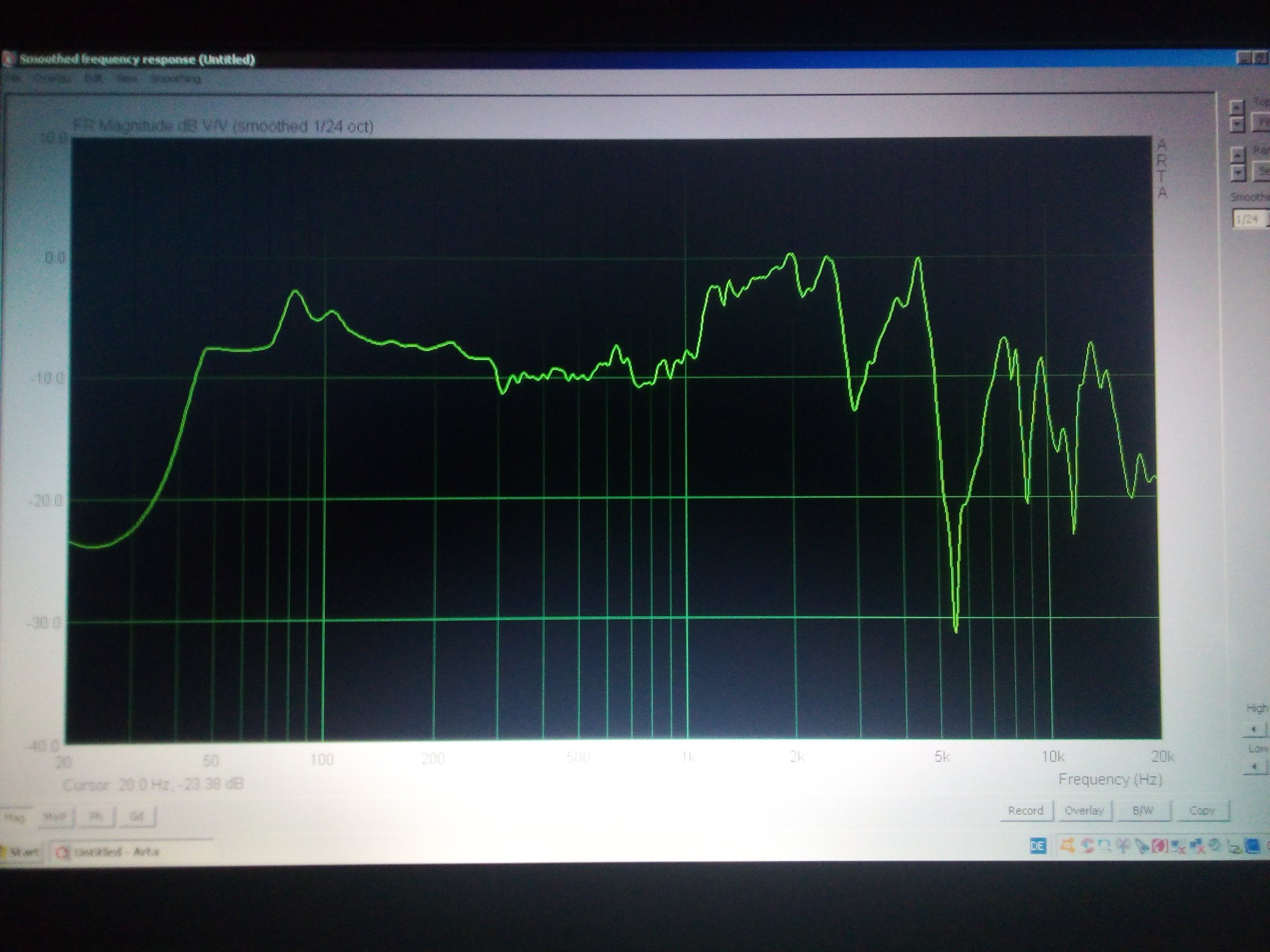Image resolution: width=1270 pixels, height=952 pixels.
Task: Click the -20.0 dB axis label
Action: (46, 501)
